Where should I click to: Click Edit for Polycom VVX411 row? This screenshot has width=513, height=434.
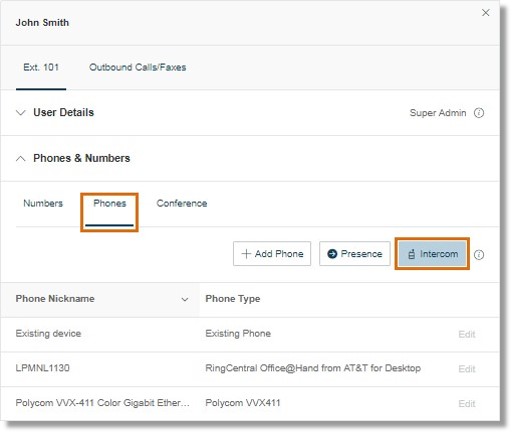[x=467, y=404]
